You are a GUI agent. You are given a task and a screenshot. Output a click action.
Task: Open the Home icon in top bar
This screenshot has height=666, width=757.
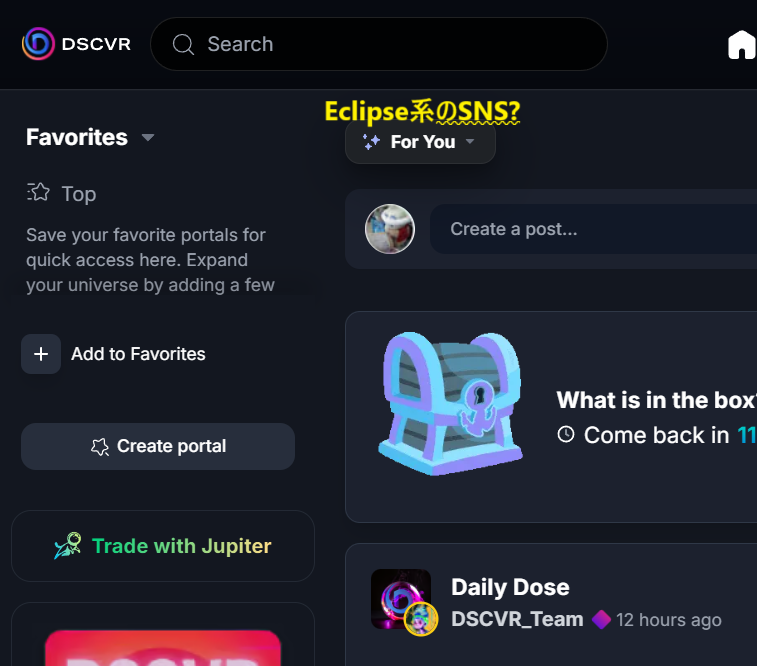click(742, 45)
